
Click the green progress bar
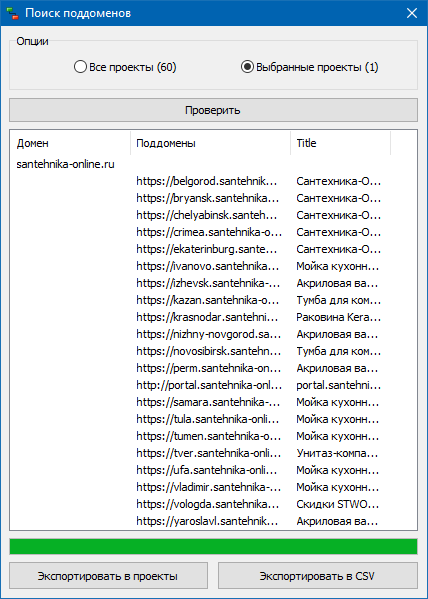pos(213,547)
